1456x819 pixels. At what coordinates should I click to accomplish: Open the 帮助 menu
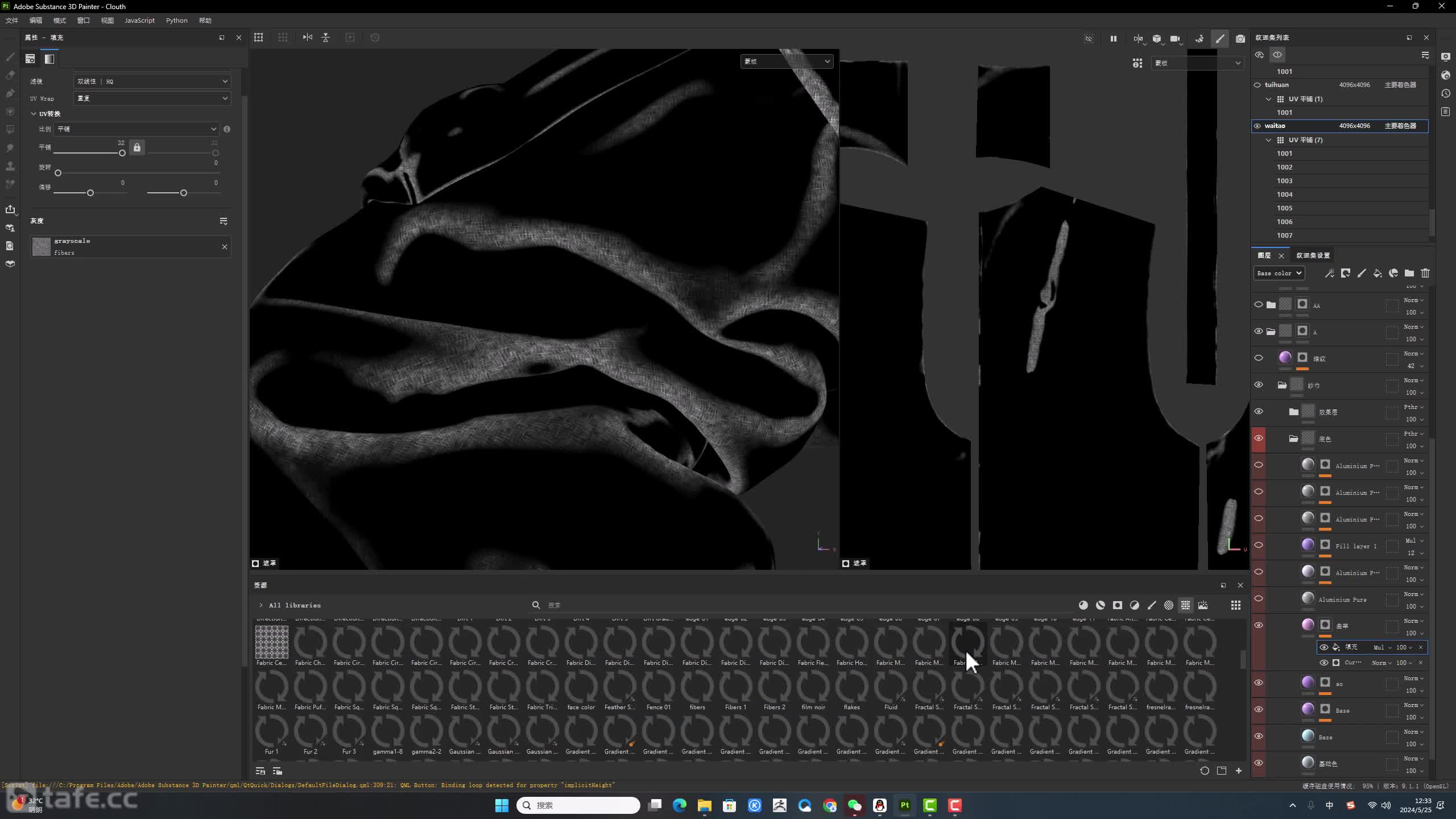205,20
